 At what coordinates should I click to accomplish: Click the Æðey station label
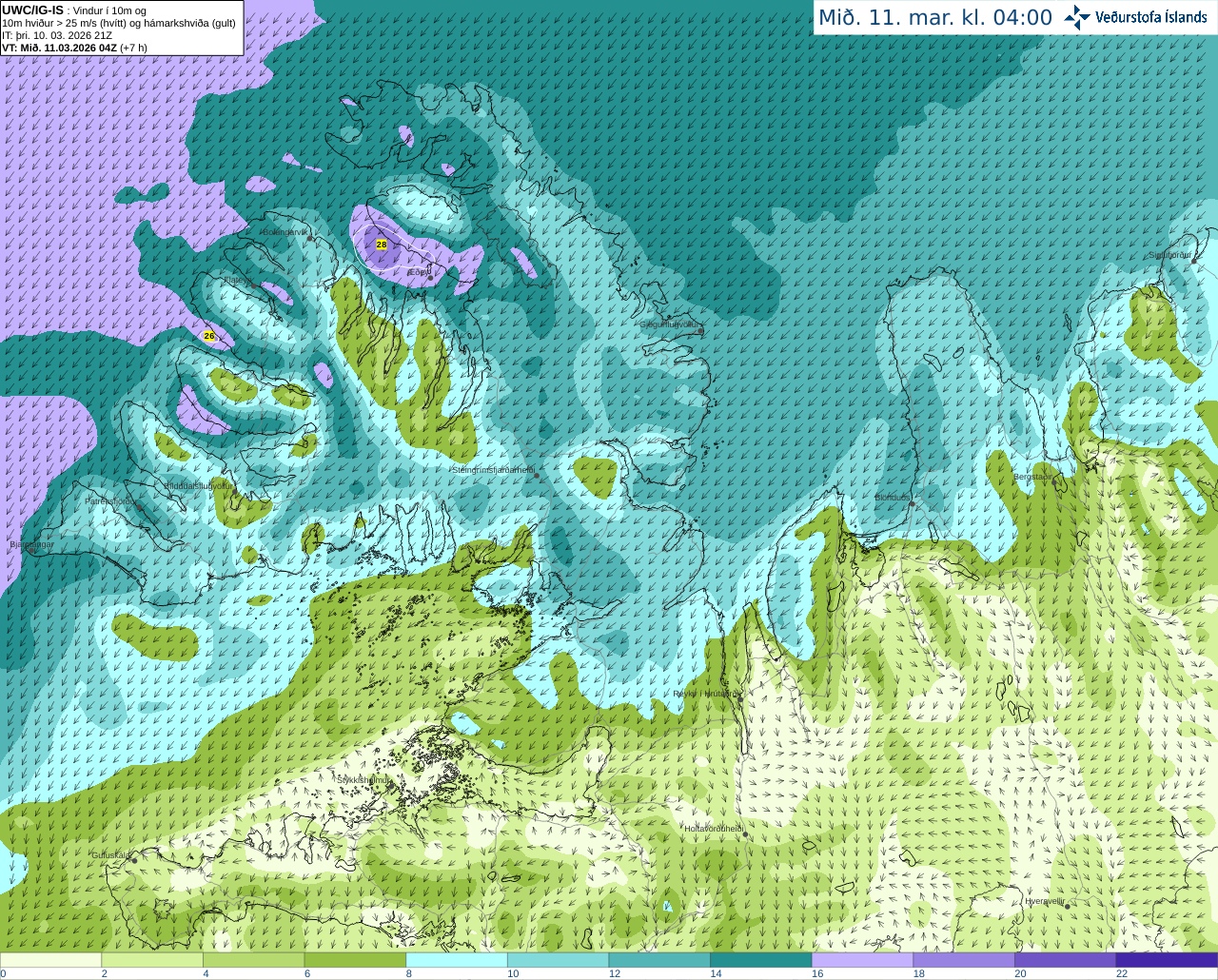click(x=419, y=272)
